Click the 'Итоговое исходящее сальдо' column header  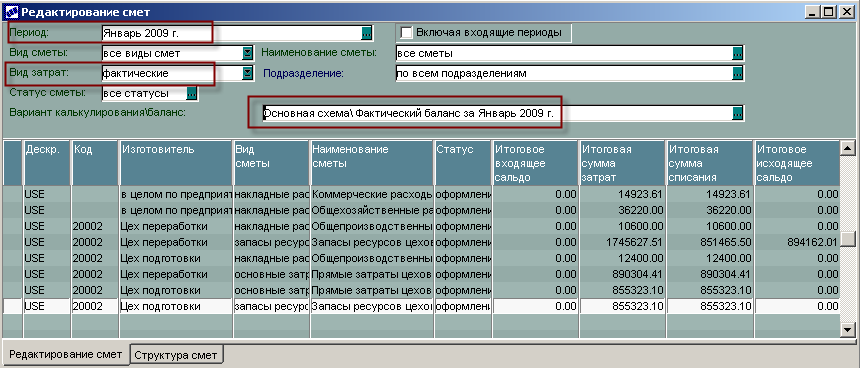coord(797,163)
